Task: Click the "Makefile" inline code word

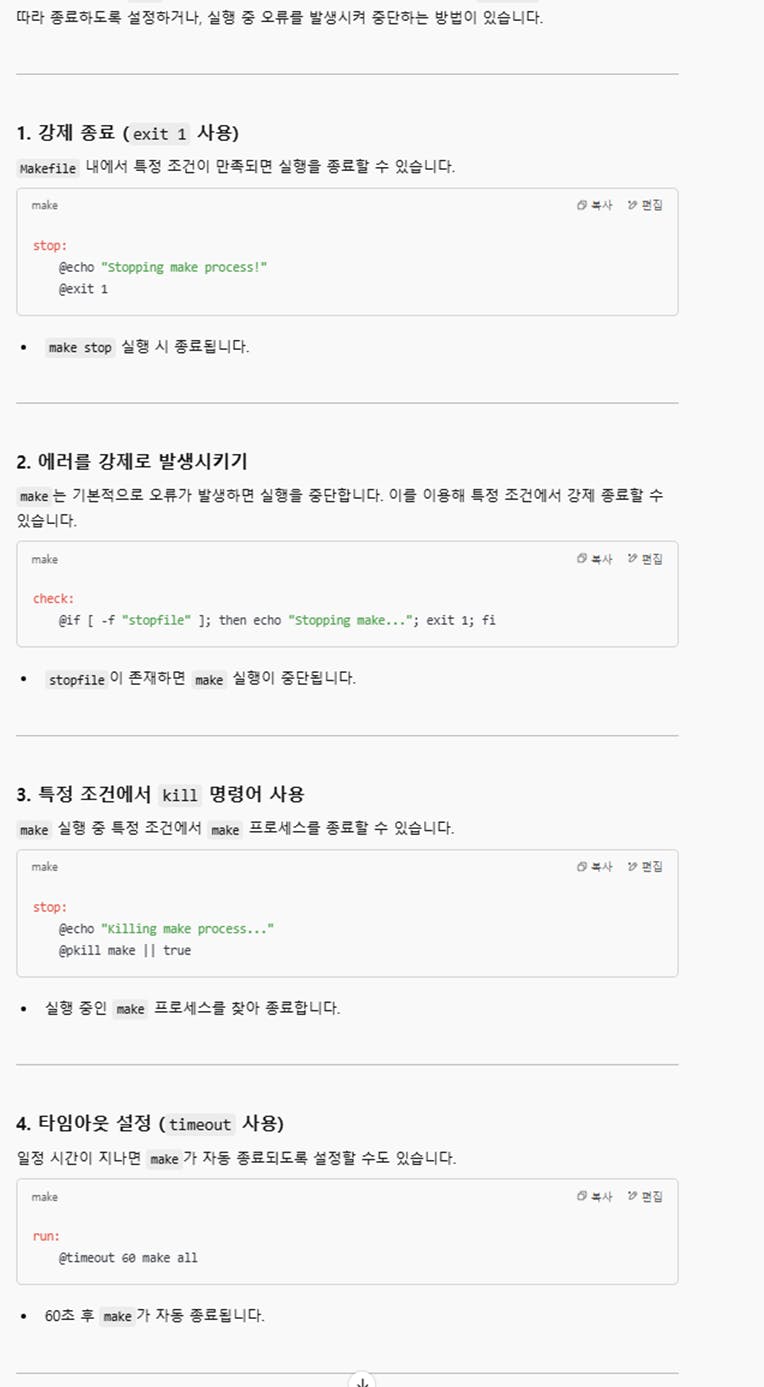Action: (x=48, y=168)
